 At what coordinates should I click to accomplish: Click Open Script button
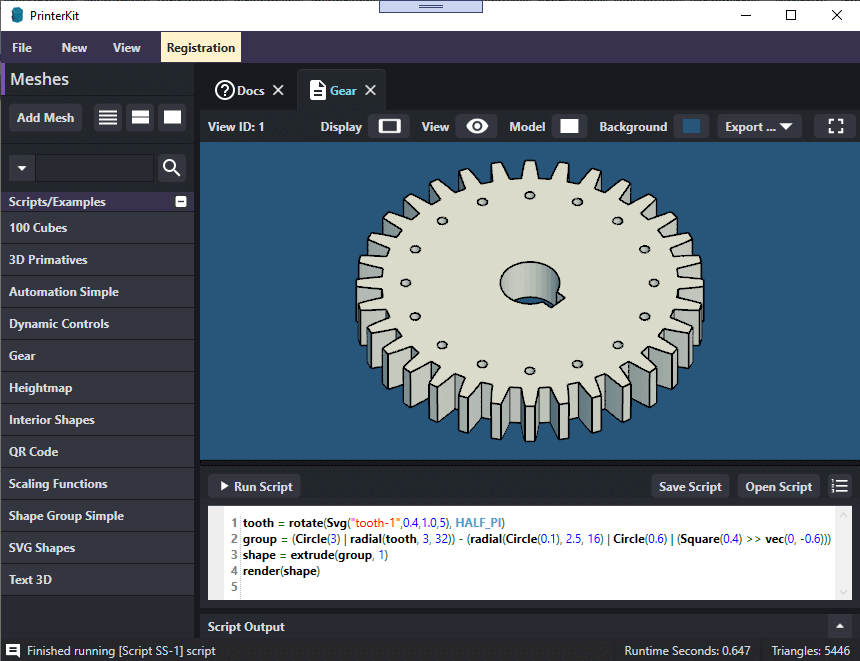(x=778, y=487)
